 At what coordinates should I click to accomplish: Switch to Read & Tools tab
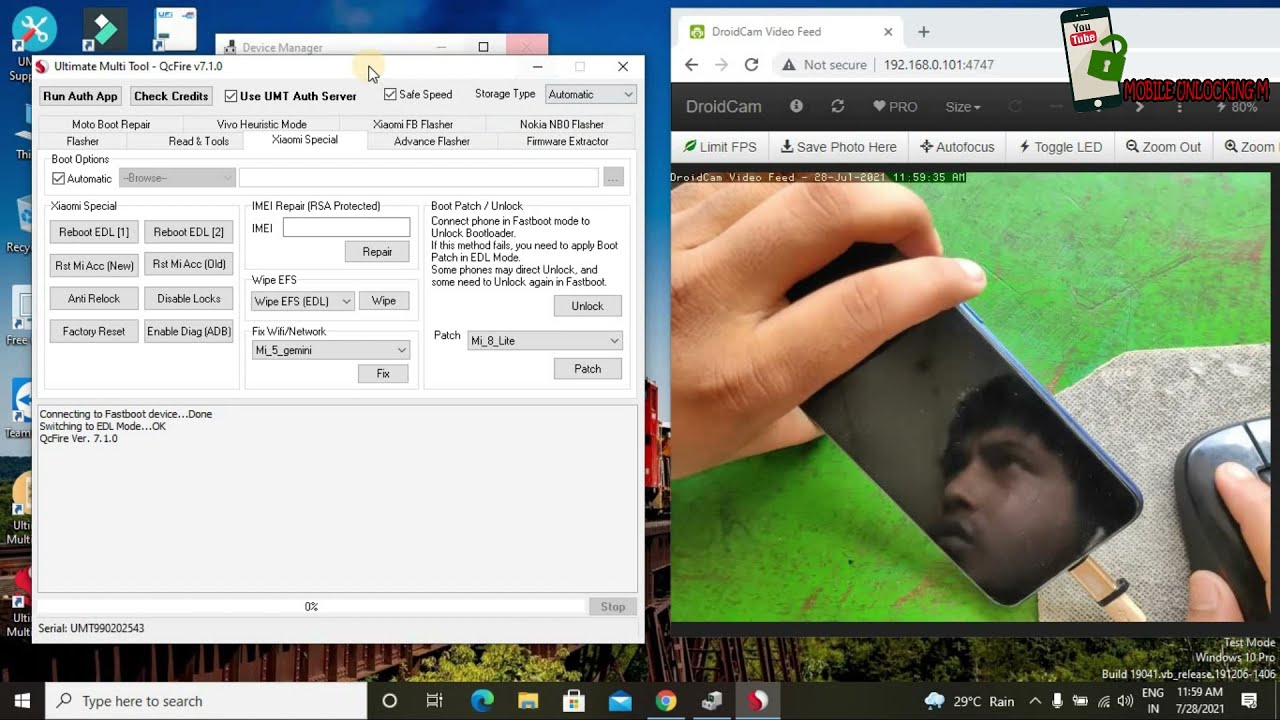click(199, 141)
